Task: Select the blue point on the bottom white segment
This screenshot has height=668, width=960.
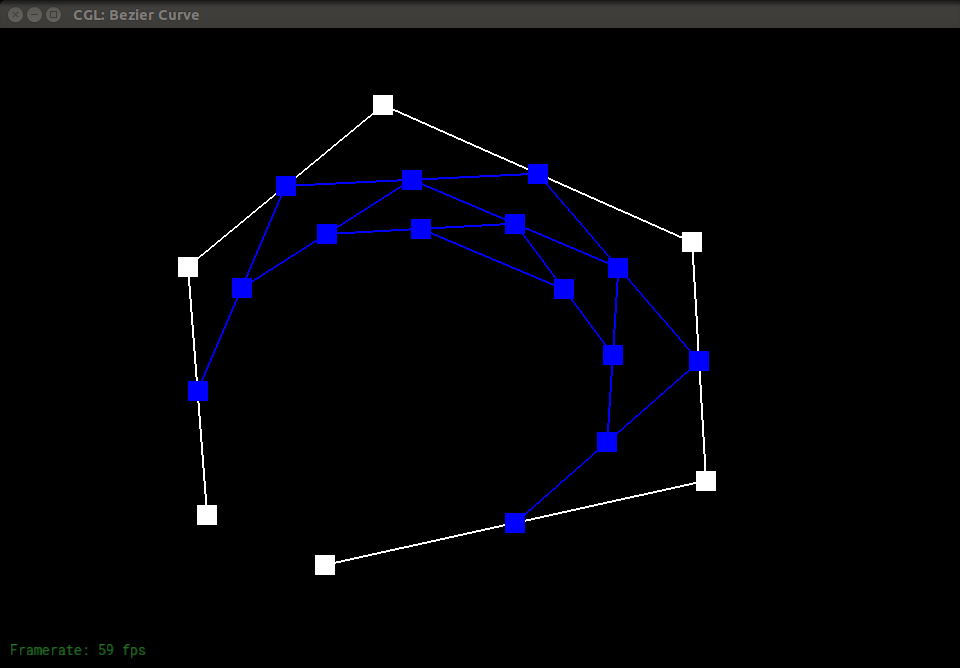Action: coord(515,523)
